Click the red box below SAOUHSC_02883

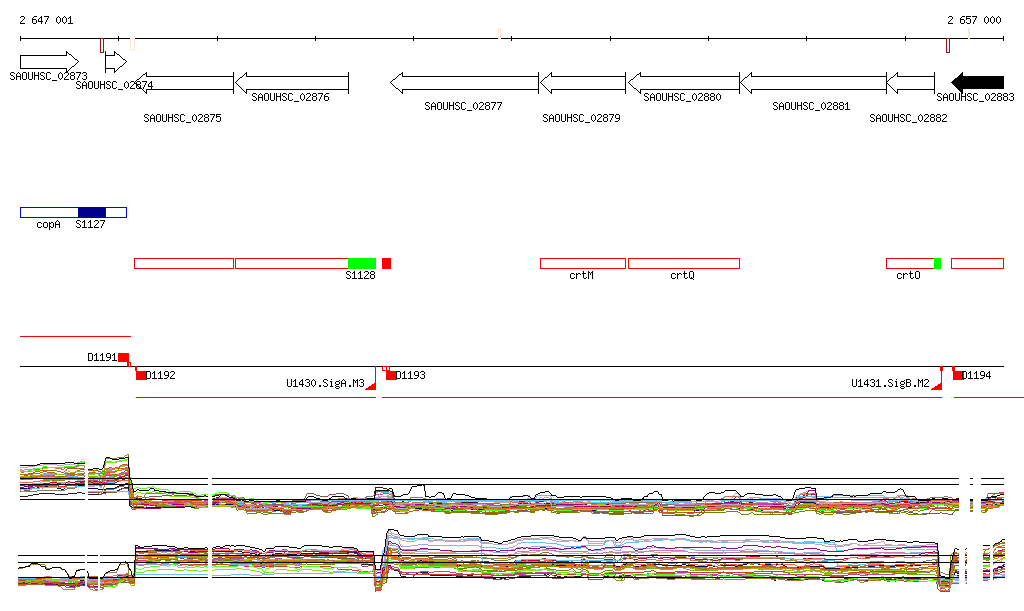[x=978, y=264]
